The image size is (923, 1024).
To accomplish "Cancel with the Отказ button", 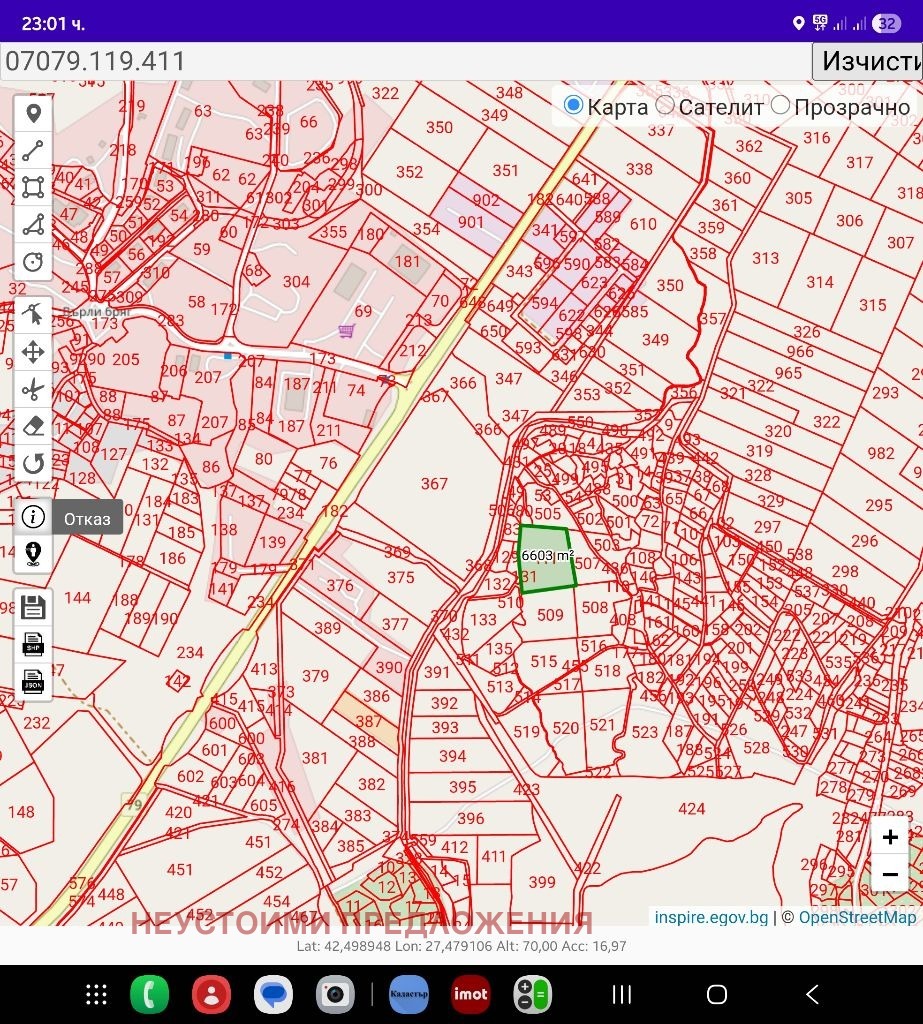I will pos(86,518).
